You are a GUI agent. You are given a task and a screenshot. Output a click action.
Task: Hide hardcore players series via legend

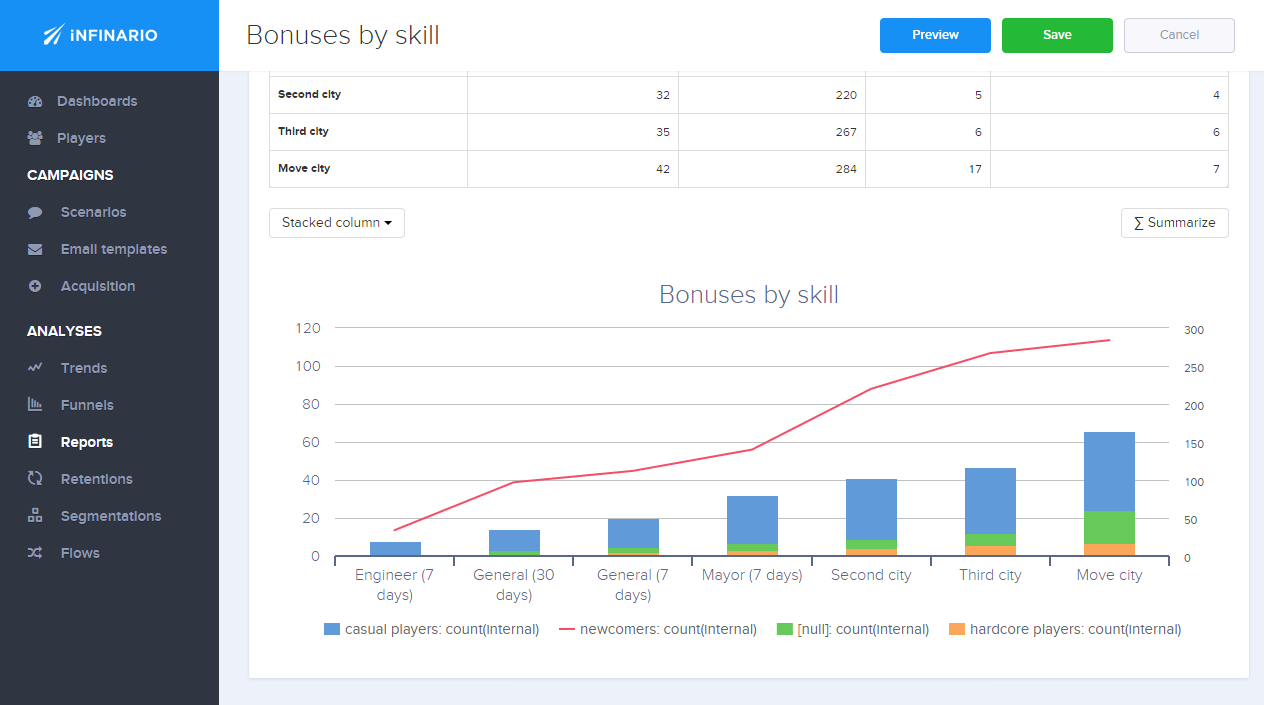tap(1075, 629)
